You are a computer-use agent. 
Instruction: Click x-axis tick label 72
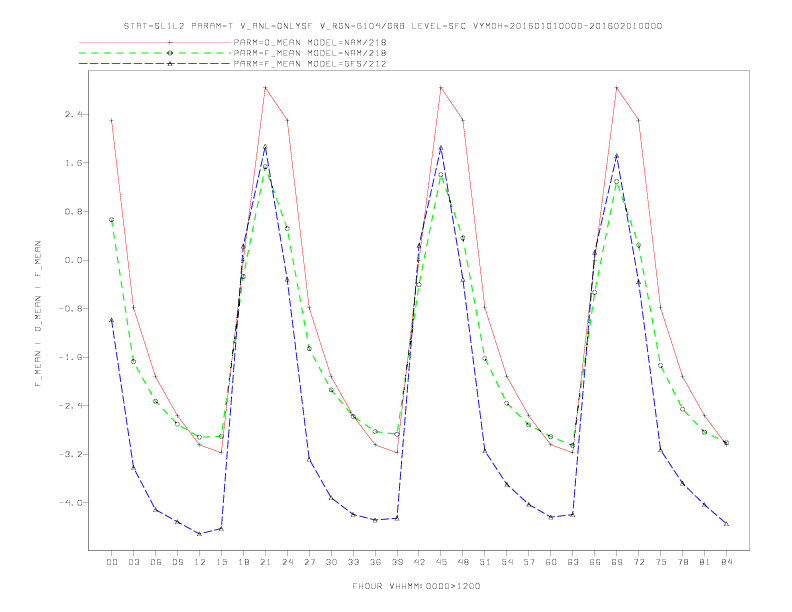pos(638,562)
